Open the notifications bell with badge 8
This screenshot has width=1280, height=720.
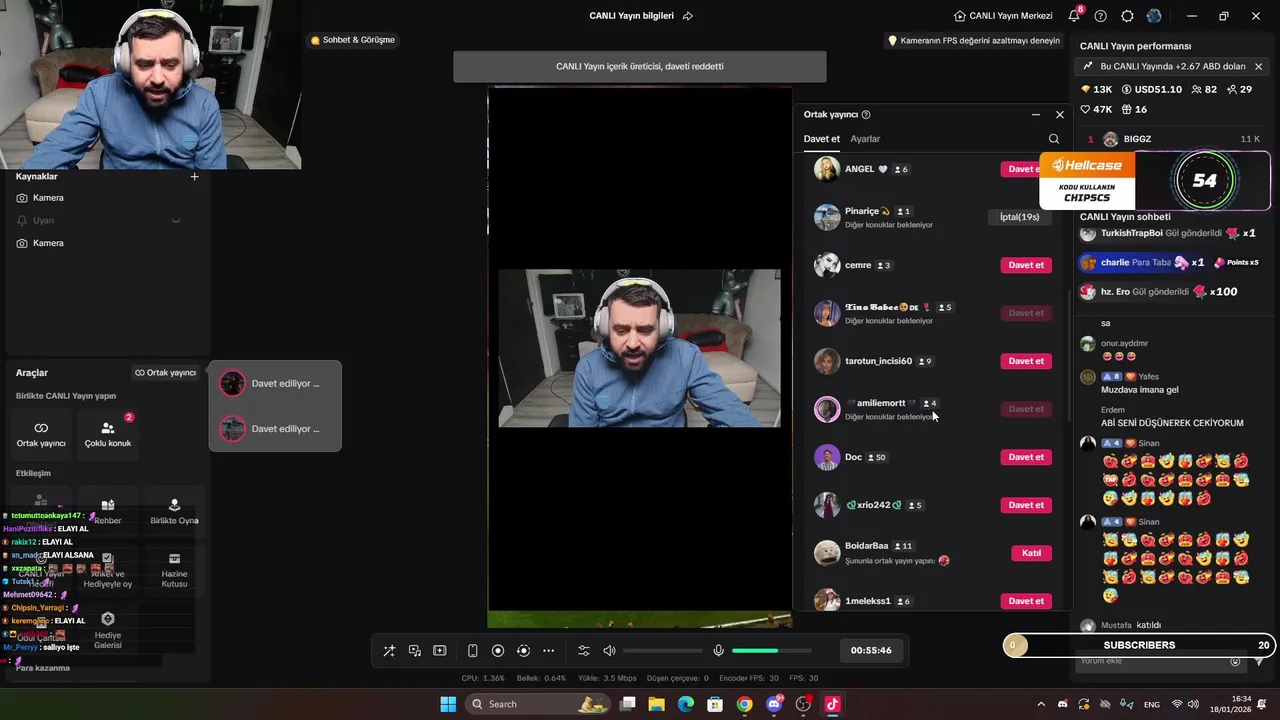pos(1074,16)
